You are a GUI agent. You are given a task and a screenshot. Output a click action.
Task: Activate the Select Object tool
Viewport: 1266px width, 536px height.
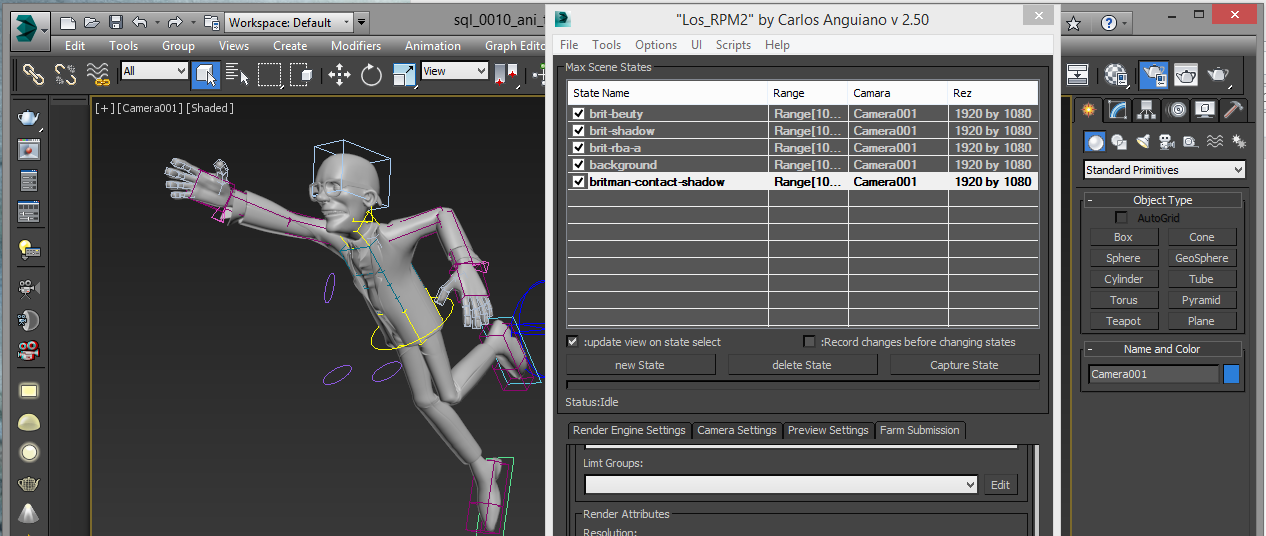pyautogui.click(x=206, y=74)
